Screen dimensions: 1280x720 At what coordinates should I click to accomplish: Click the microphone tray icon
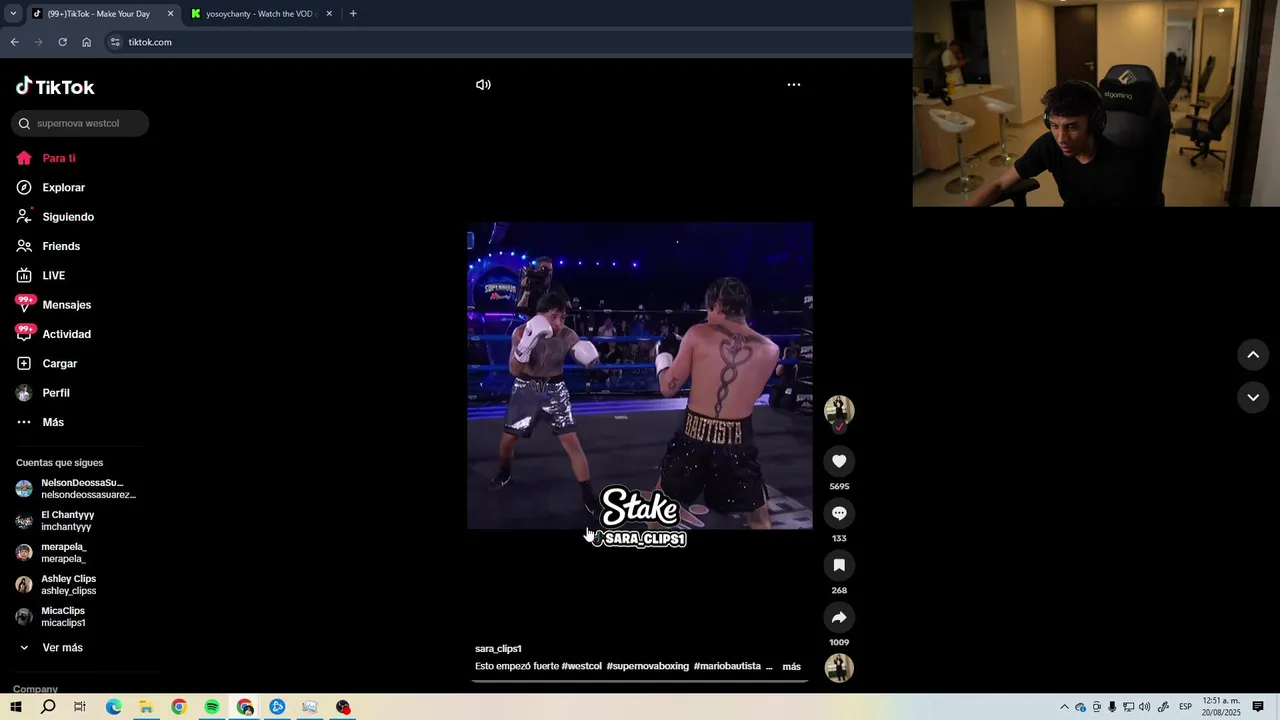(x=1112, y=707)
